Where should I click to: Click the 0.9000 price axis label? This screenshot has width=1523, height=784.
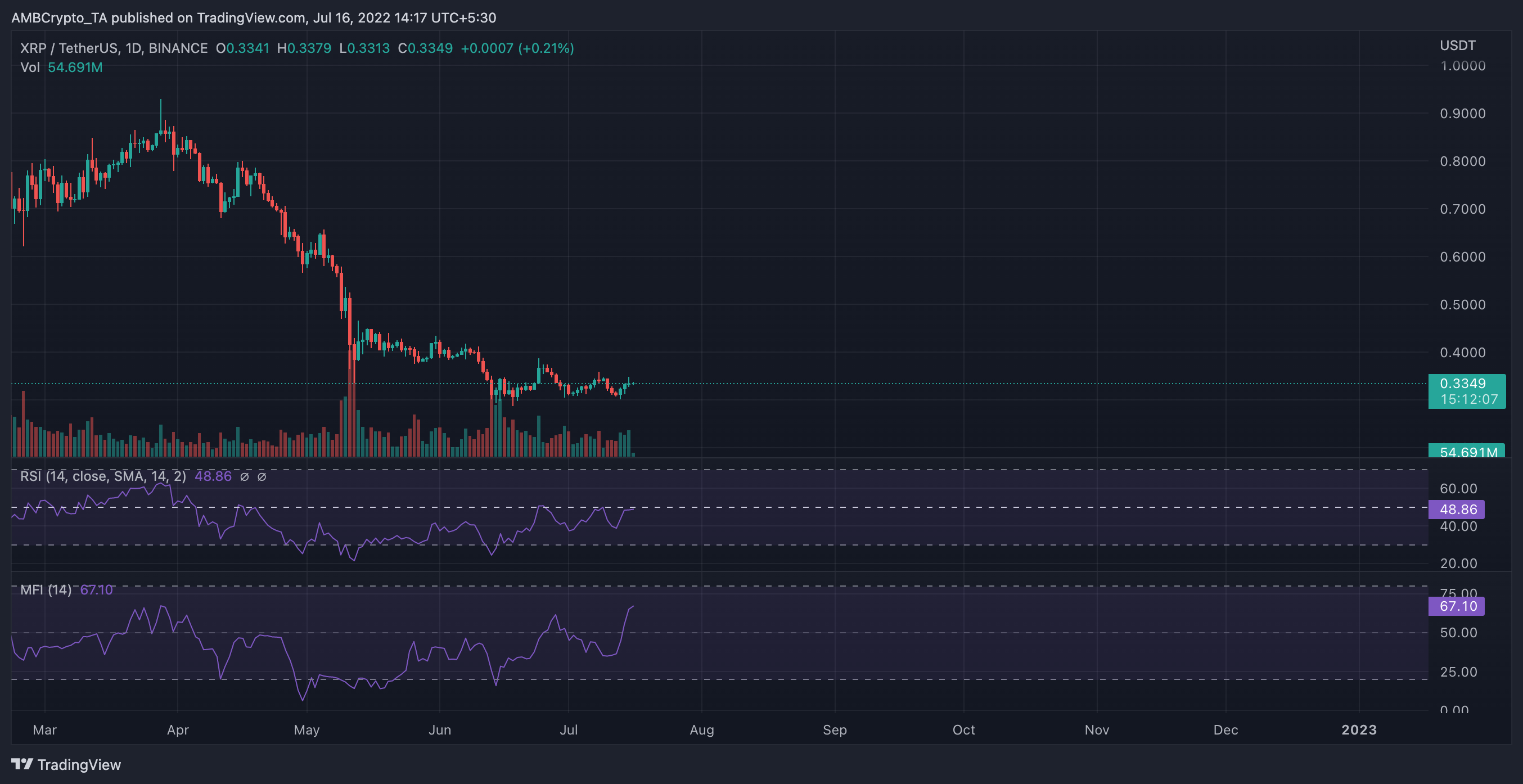1463,114
